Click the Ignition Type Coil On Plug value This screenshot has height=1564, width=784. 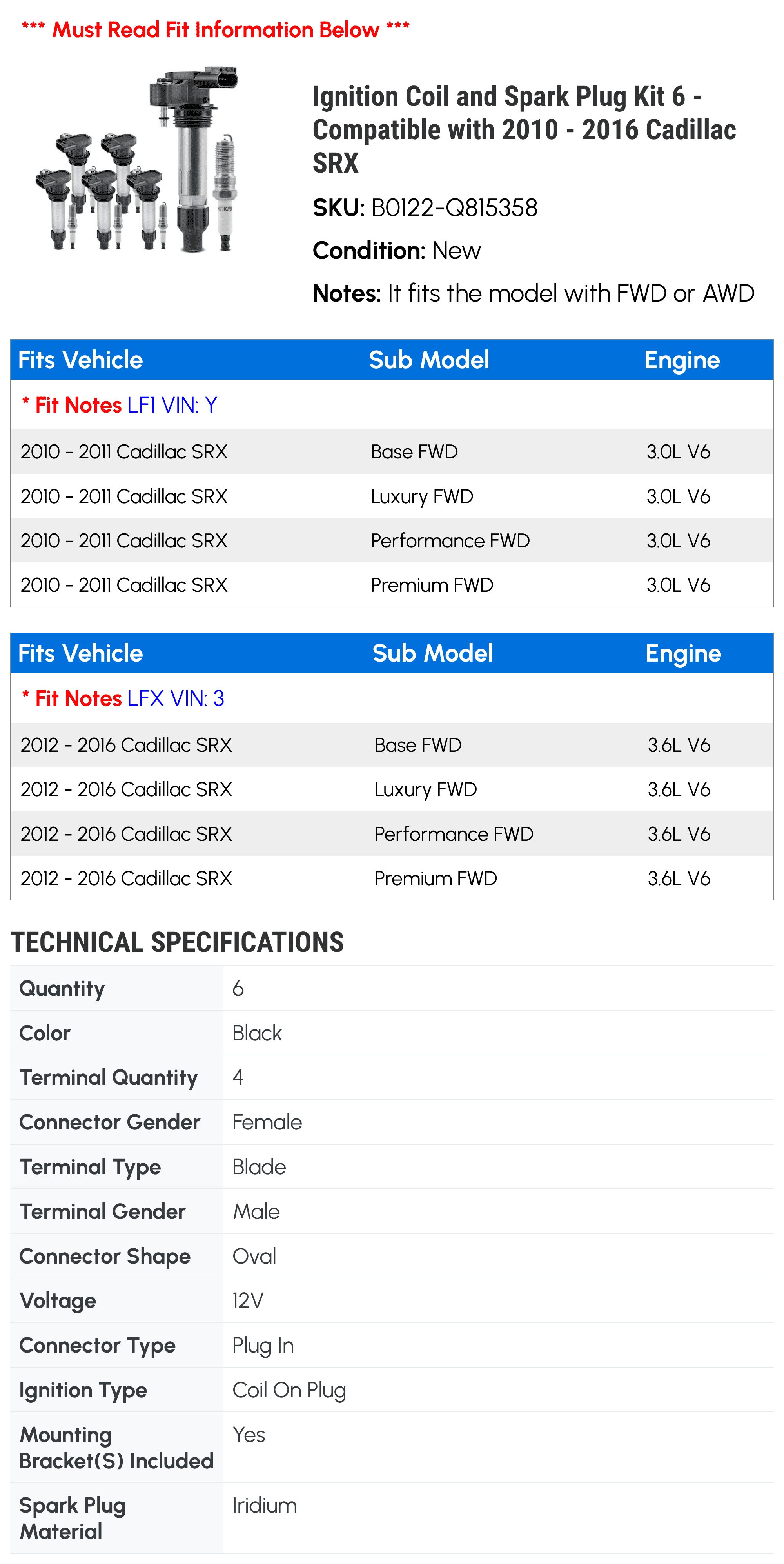click(289, 1390)
